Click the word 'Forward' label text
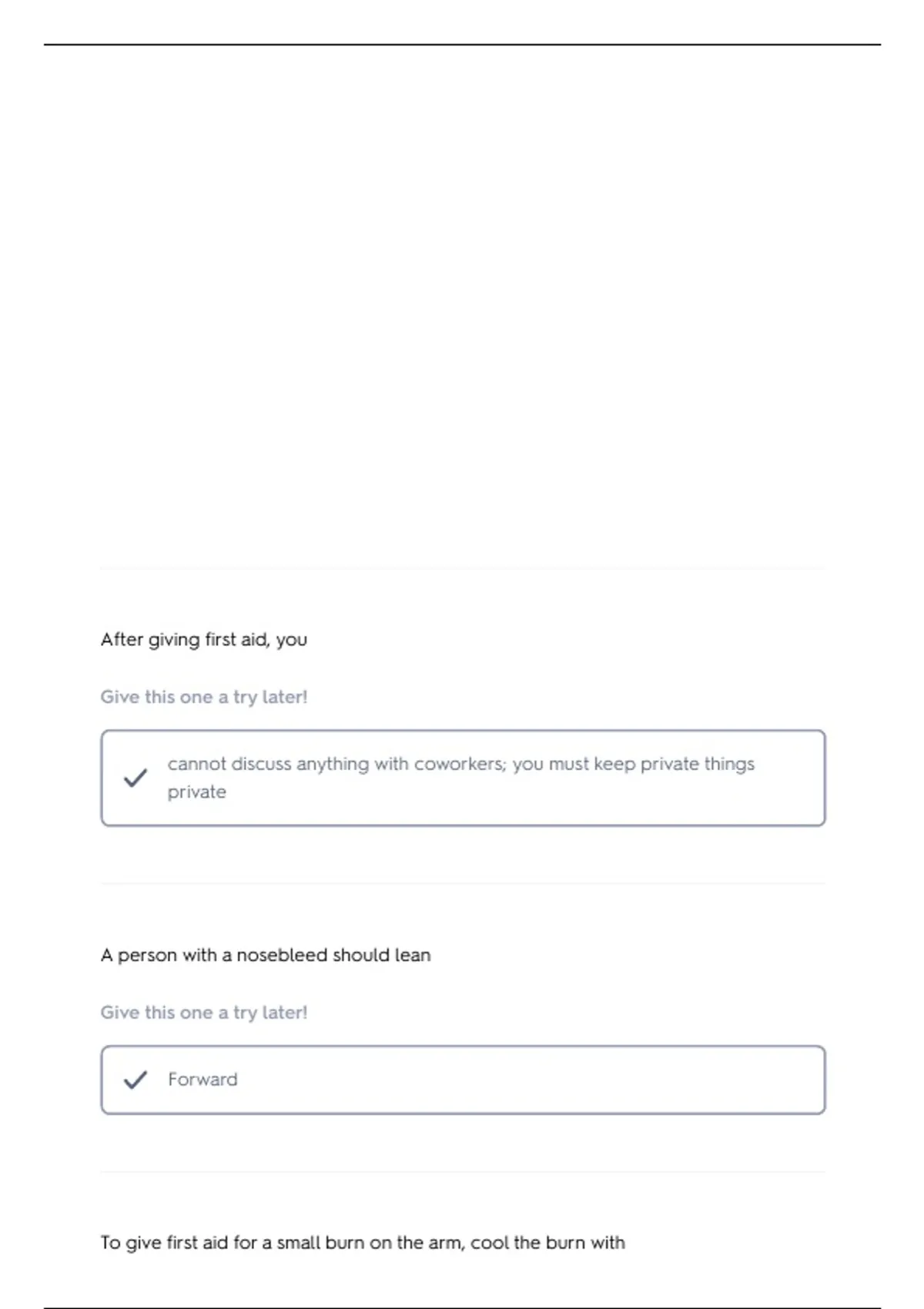 [x=203, y=1080]
